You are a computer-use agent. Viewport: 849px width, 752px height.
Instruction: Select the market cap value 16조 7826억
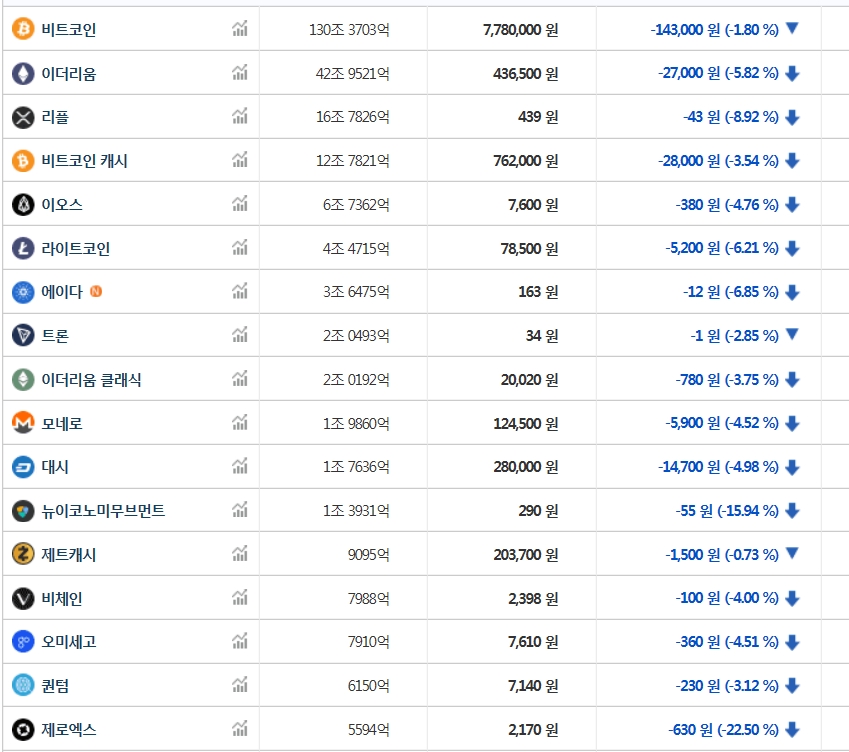[x=352, y=117]
